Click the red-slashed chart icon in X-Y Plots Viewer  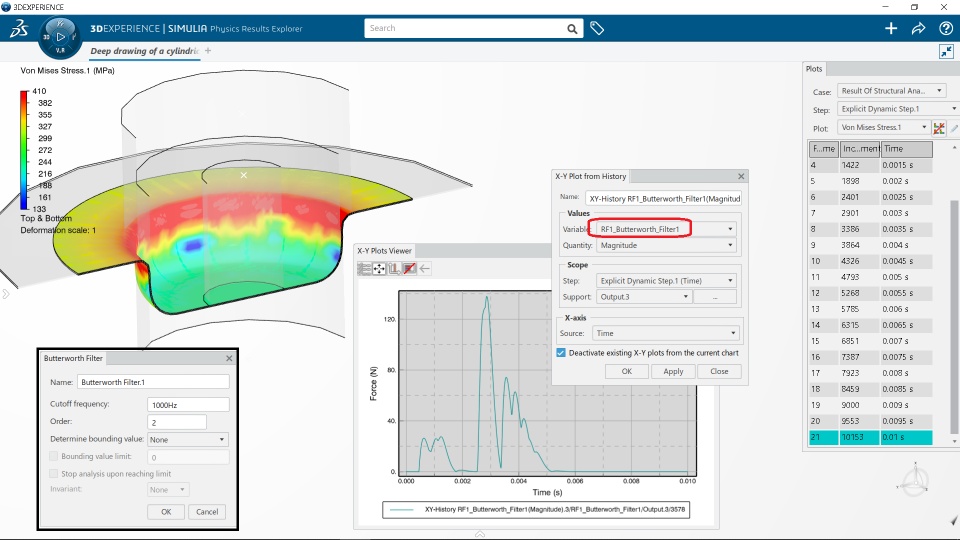pyautogui.click(x=410, y=269)
